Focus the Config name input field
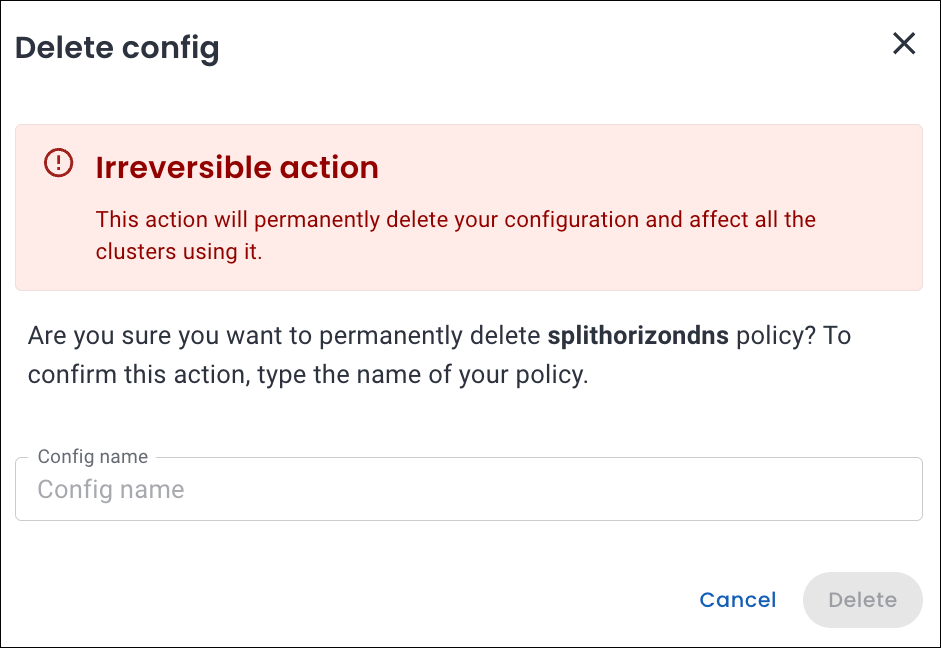 pos(468,490)
